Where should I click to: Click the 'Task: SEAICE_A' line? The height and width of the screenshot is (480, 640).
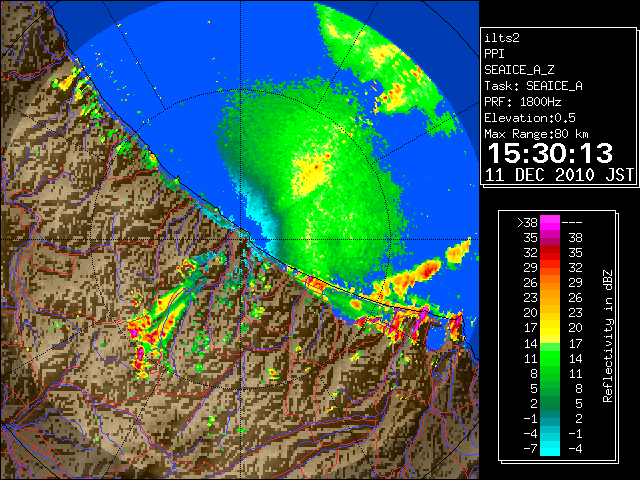tap(533, 86)
